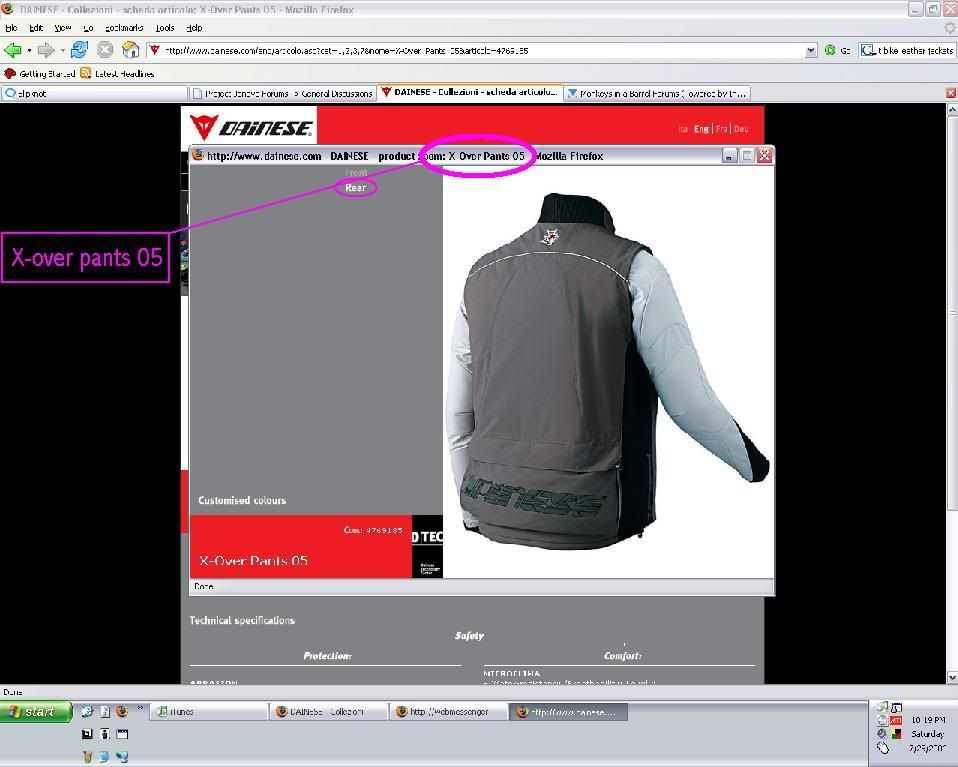Viewport: 958px width, 767px height.
Task: Click the Forward arrow in the toolbar
Action: coord(46,50)
